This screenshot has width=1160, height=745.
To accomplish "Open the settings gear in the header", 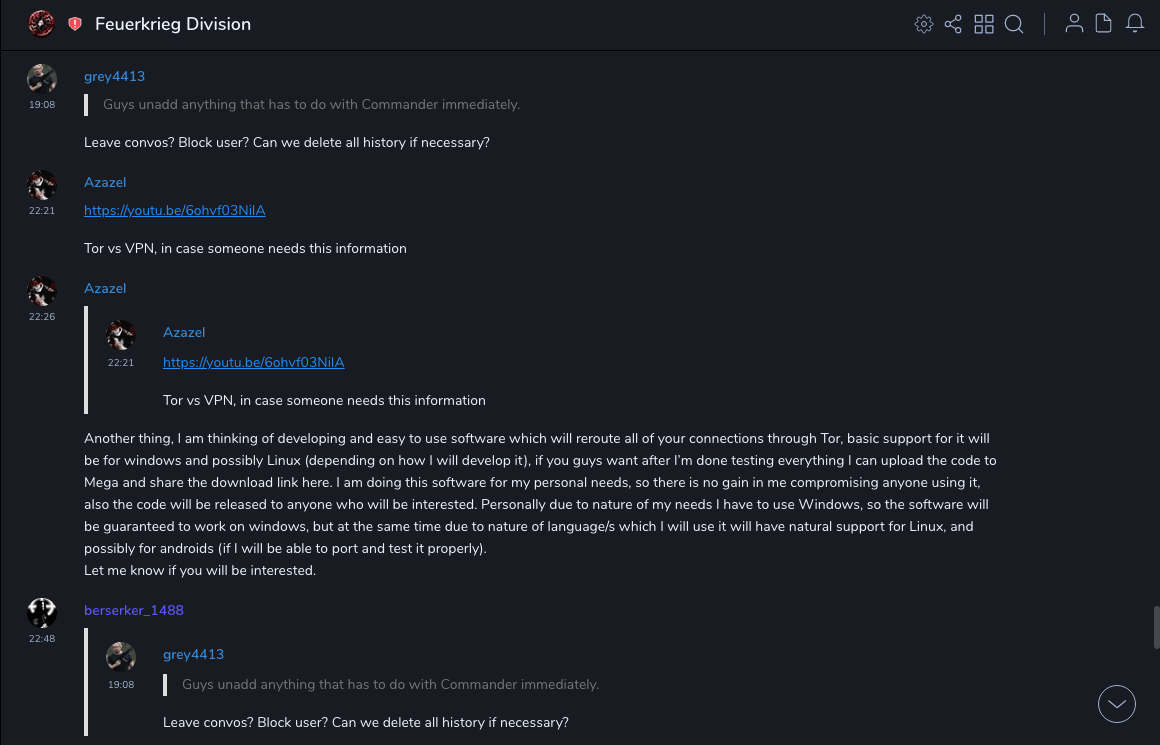I will [x=924, y=24].
